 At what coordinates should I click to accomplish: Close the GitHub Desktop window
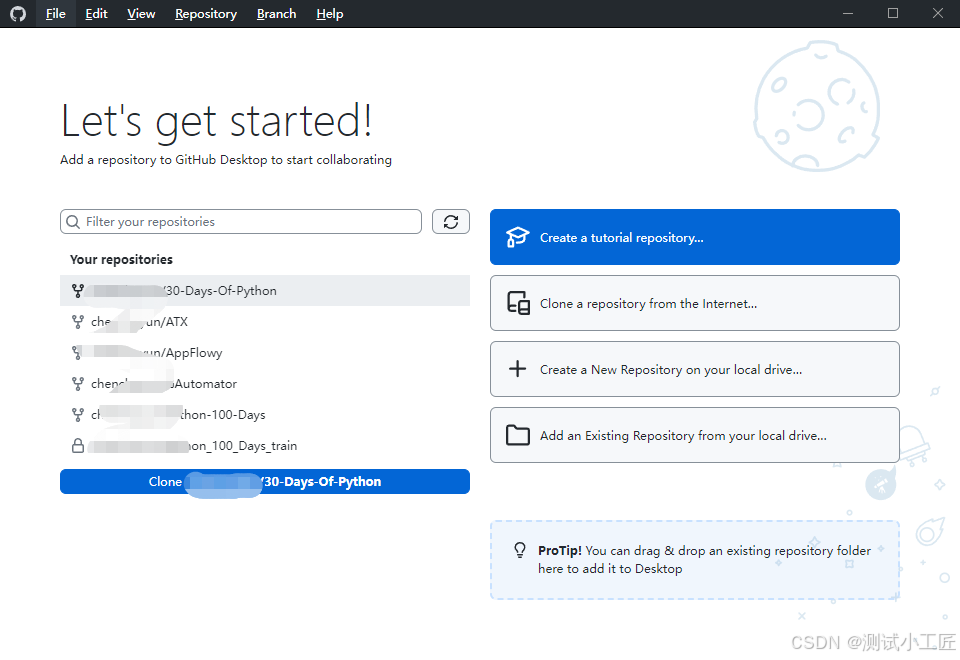[x=937, y=13]
